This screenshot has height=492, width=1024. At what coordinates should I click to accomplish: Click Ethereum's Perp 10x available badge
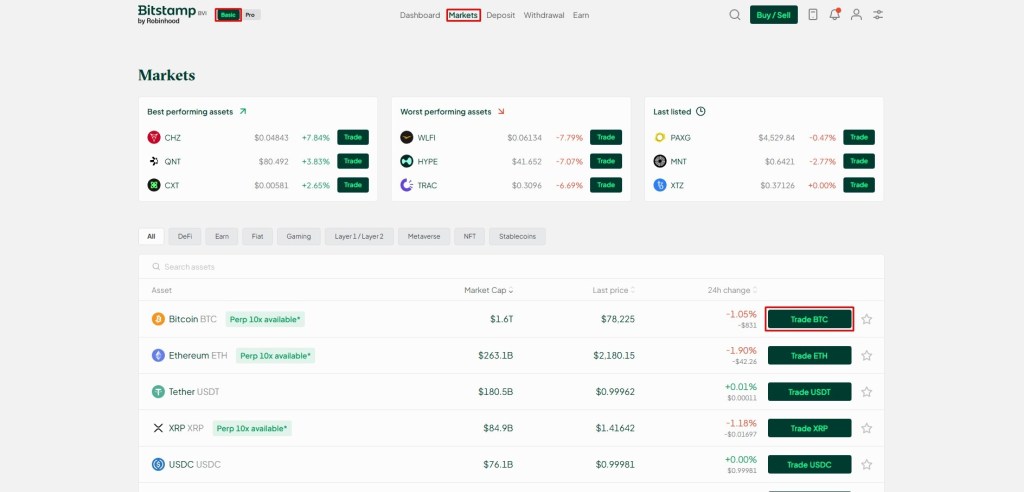click(x=276, y=355)
